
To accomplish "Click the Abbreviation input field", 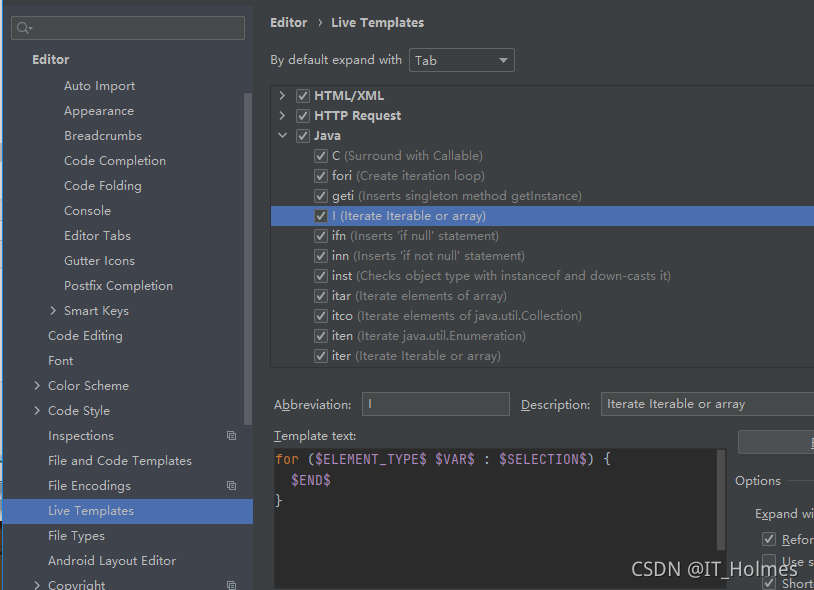I will point(436,404).
